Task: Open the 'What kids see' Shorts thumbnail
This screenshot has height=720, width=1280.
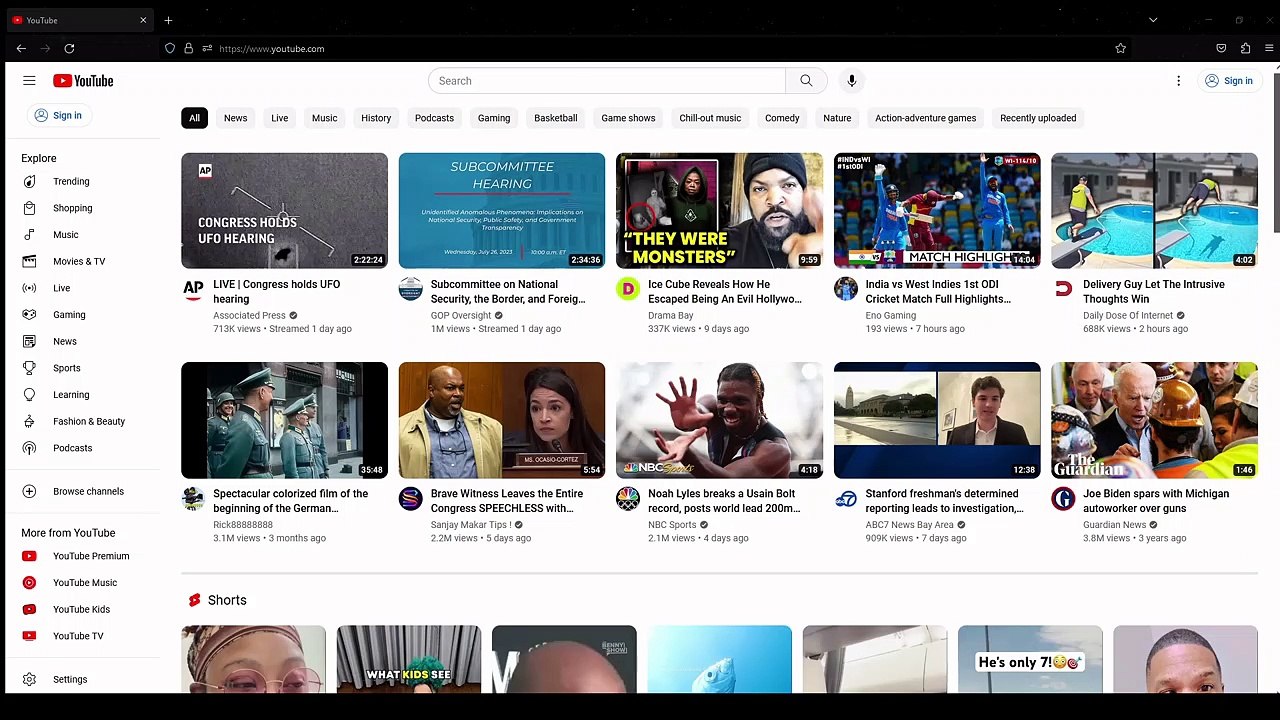Action: point(409,659)
